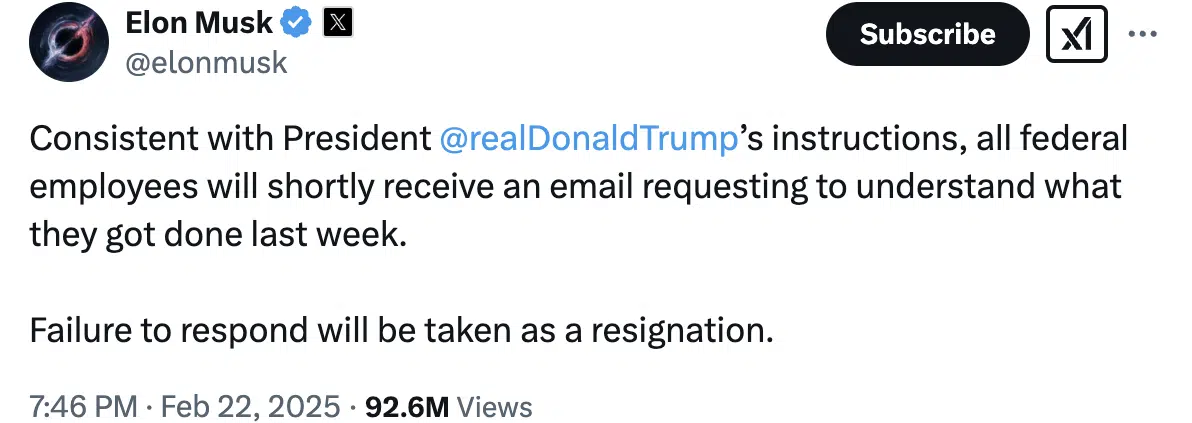Viewport: 1192px width, 423px height.
Task: Open Grok explain-this-post icon
Action: [x=1076, y=34]
